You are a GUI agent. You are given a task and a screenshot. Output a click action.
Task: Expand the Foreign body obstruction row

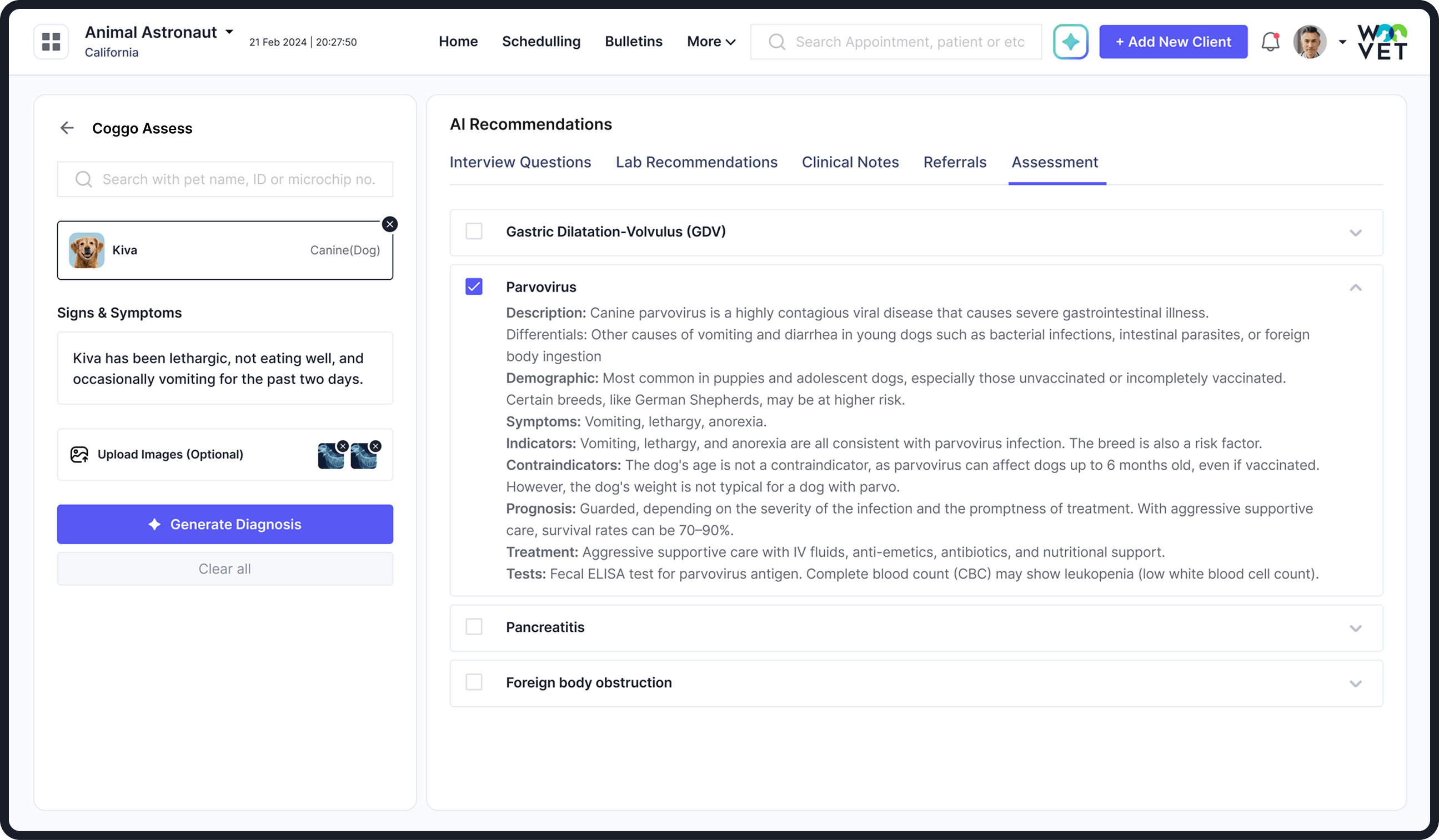click(x=1355, y=683)
